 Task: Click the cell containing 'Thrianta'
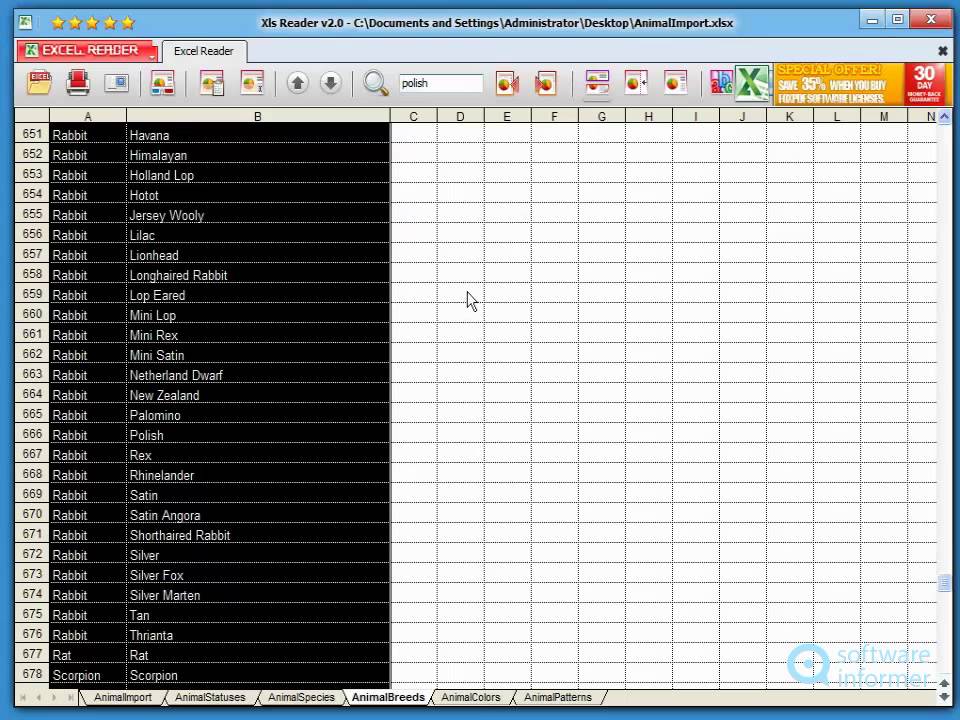click(x=258, y=635)
